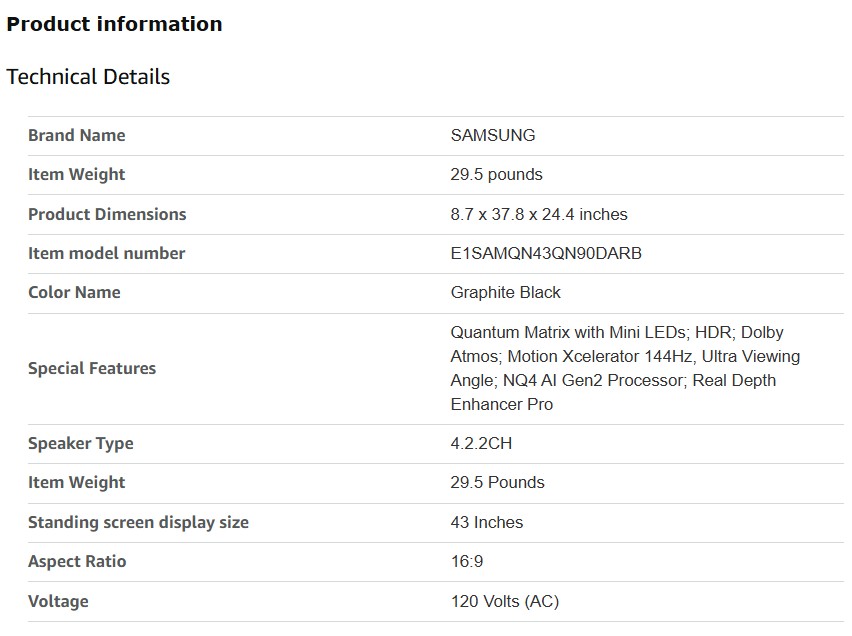Screen dimensions: 852x636
Task: Click the Speaker Type label
Action: tap(81, 443)
